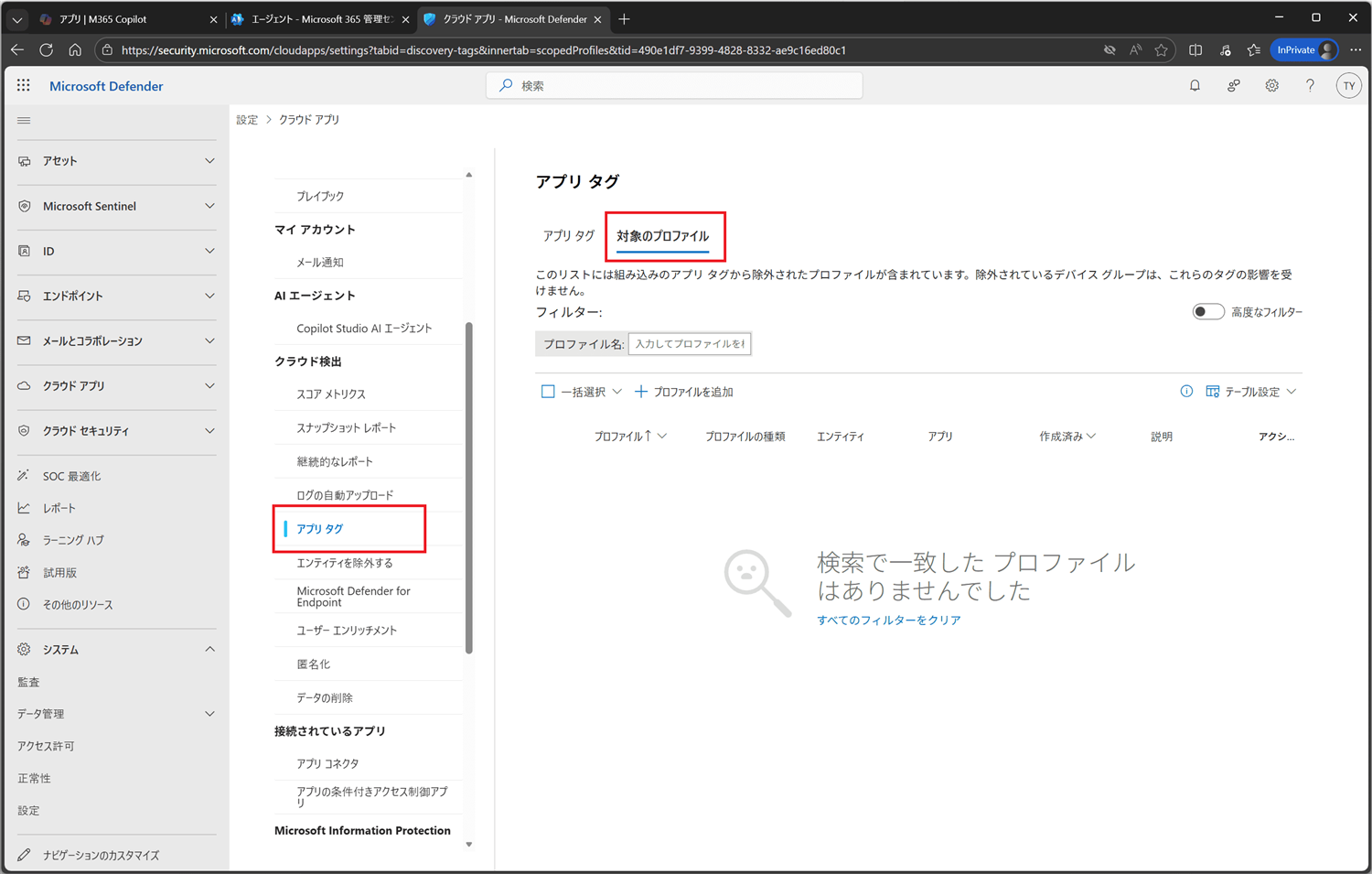Toggle the 高度なフィルター switch

click(x=1208, y=312)
